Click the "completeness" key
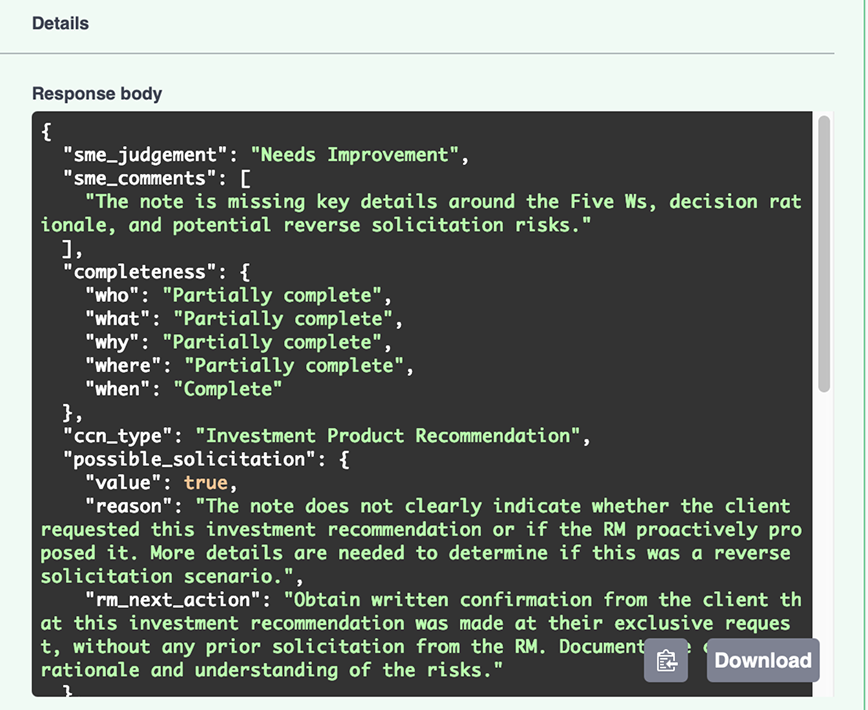Screen dimensions: 868x710 [140, 272]
